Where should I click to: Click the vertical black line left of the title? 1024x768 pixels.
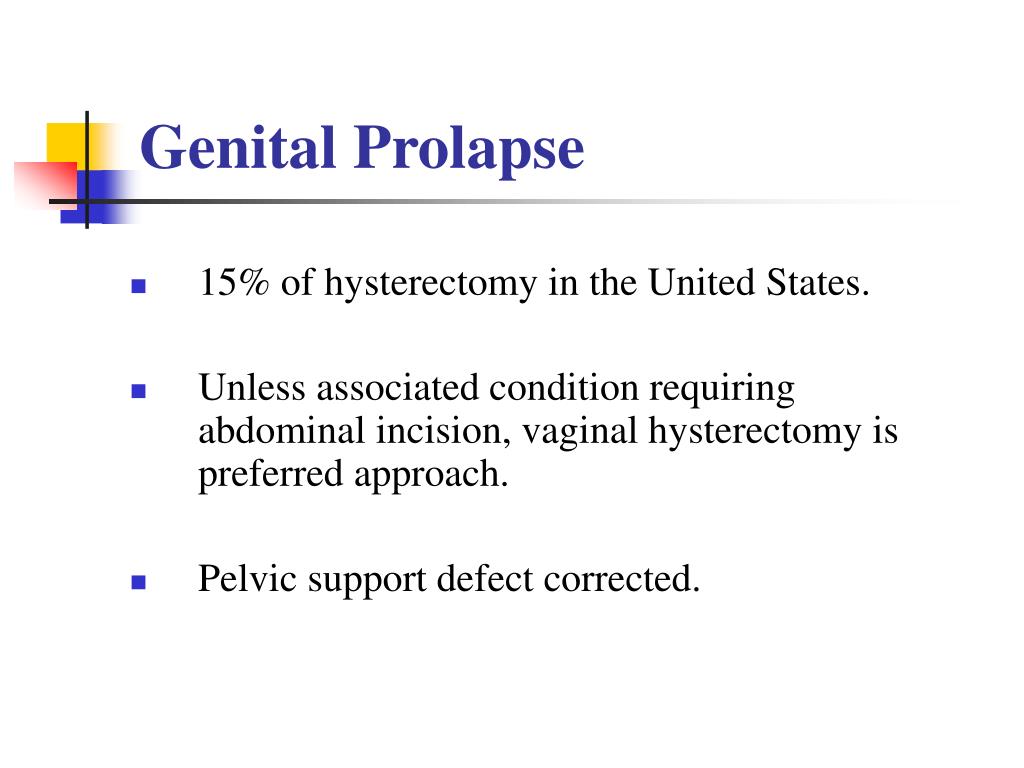coord(87,170)
